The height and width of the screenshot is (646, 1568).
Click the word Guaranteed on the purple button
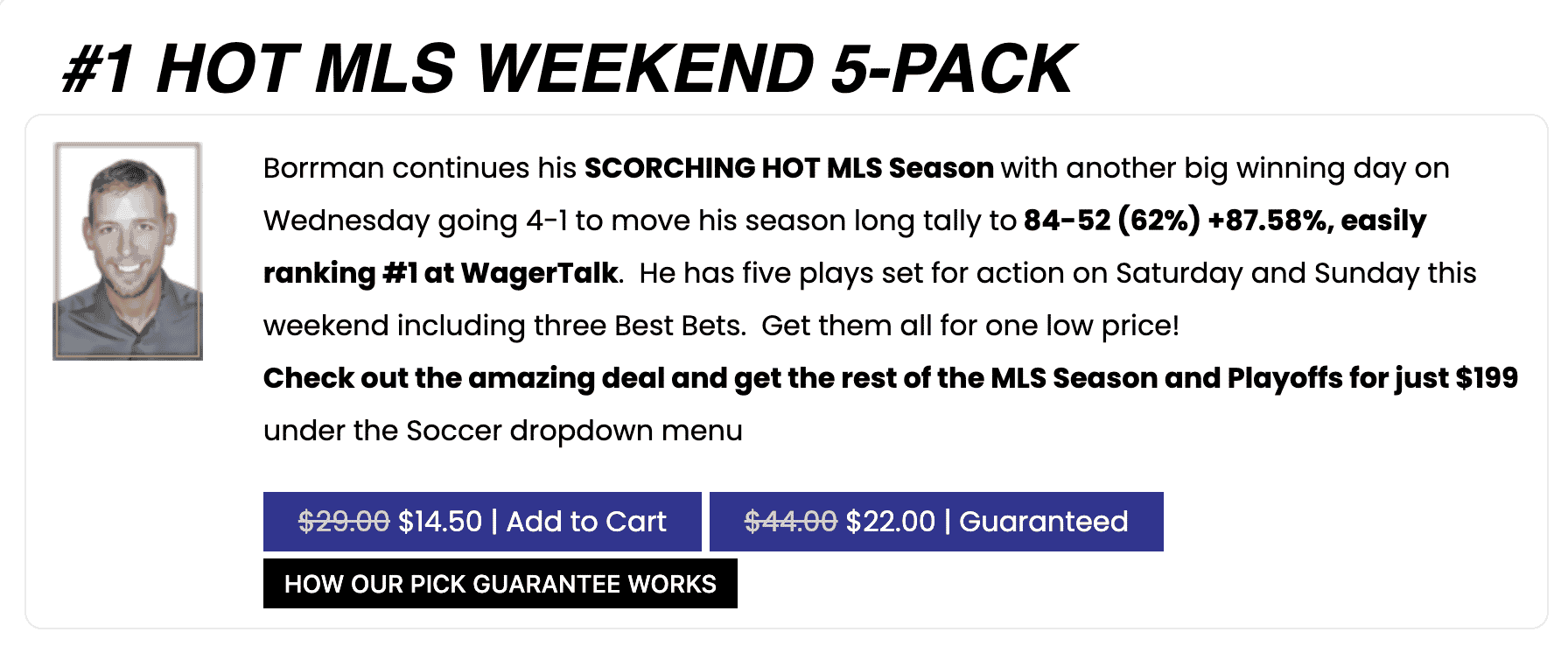(x=1043, y=522)
